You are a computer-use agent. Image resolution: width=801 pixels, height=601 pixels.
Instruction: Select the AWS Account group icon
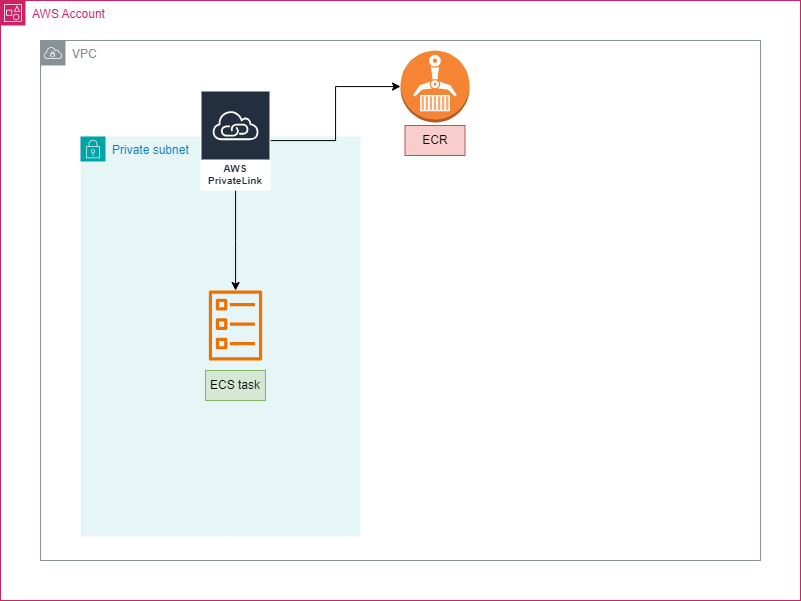13,13
